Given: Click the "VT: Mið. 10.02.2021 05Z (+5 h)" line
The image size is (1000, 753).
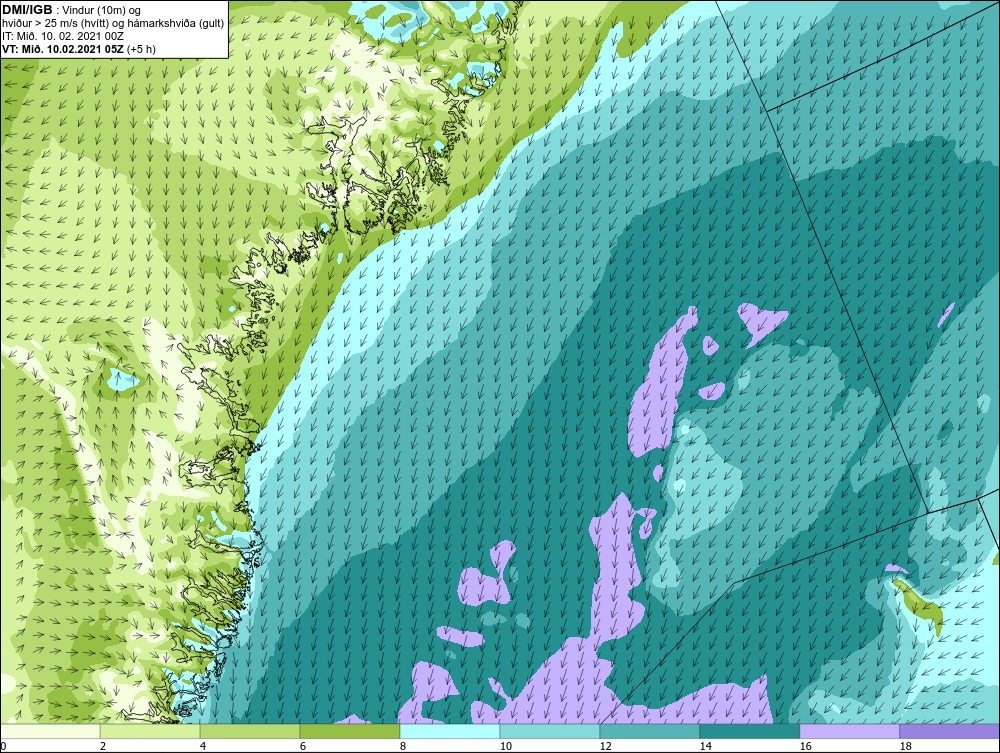Looking at the screenshot, I should 79,49.
